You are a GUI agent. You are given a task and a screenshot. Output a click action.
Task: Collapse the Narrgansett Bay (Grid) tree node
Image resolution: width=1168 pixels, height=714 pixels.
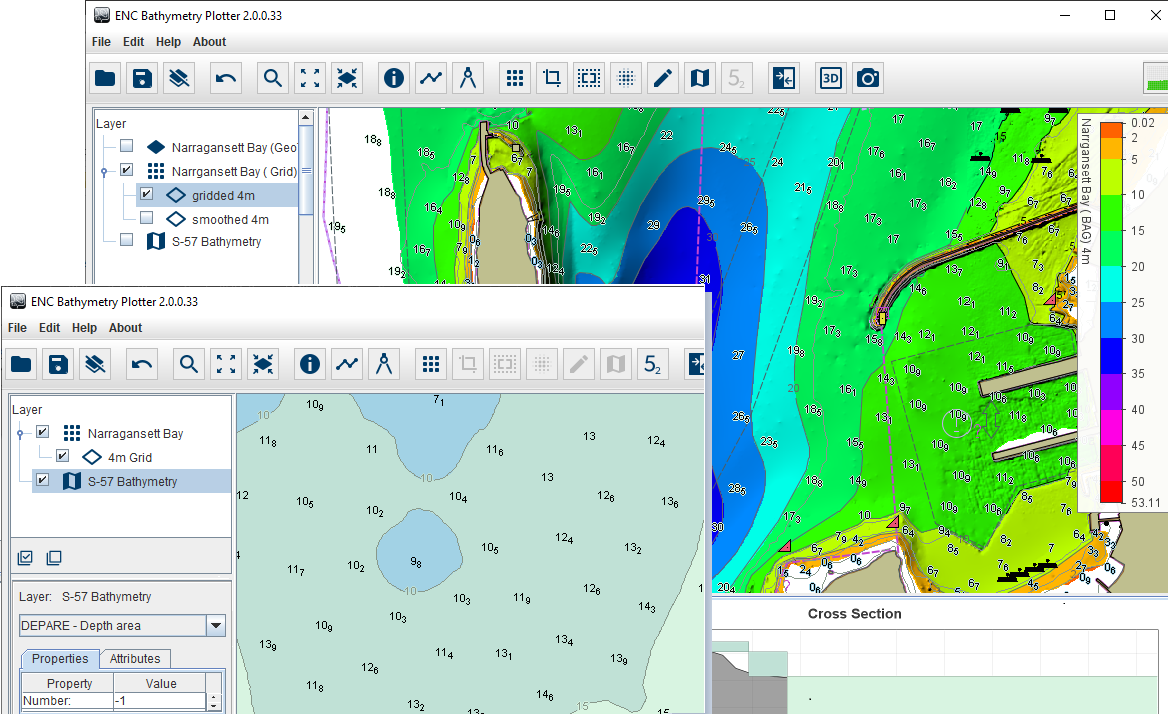(x=103, y=171)
